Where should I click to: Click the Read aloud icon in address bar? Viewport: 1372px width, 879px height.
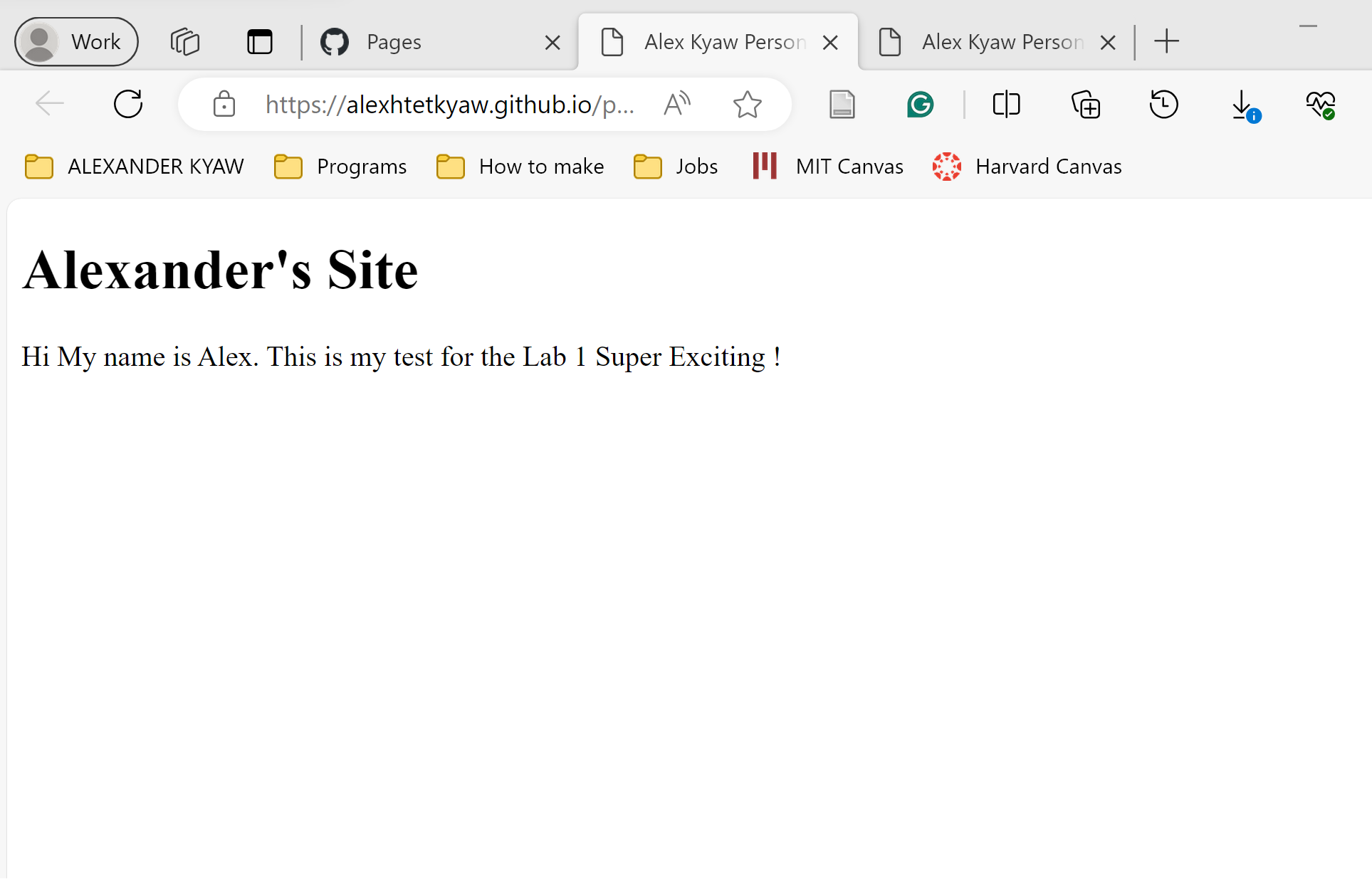[x=676, y=105]
